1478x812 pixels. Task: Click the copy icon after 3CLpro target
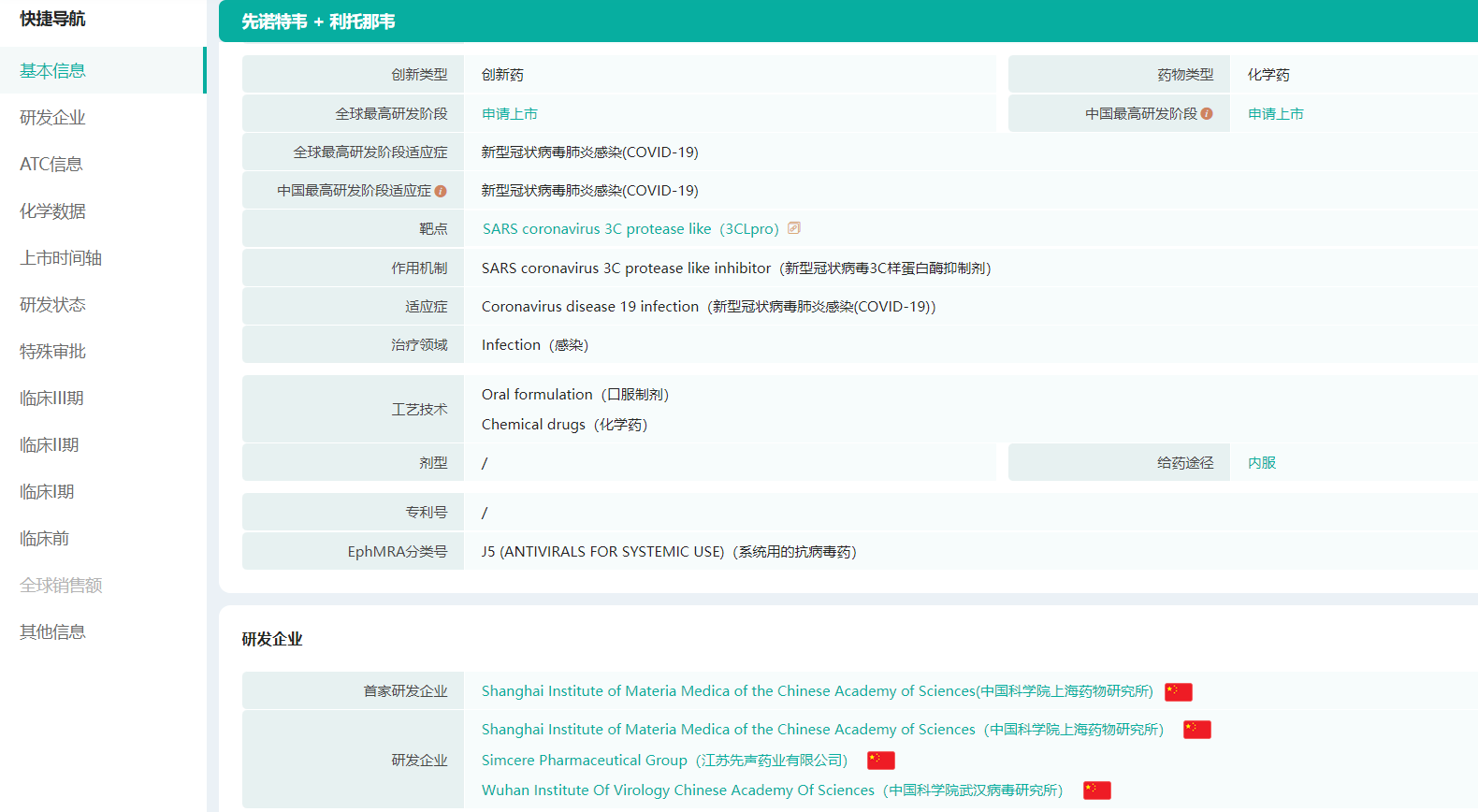coord(794,228)
